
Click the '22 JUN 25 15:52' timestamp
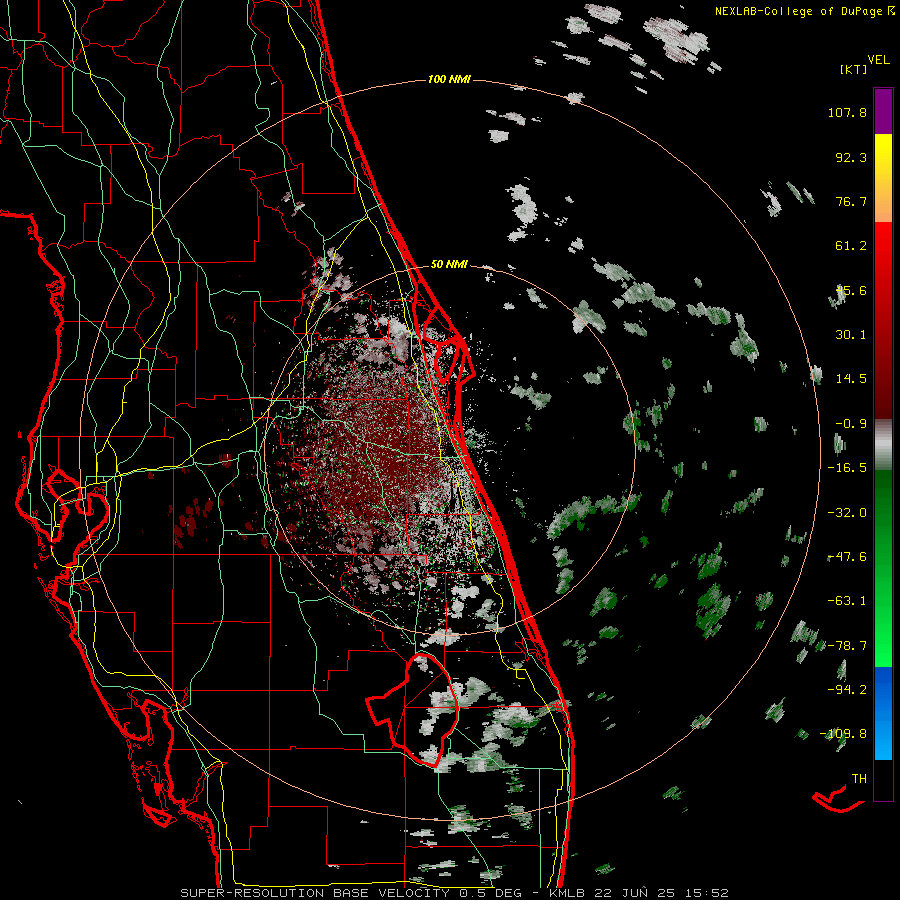point(661,893)
